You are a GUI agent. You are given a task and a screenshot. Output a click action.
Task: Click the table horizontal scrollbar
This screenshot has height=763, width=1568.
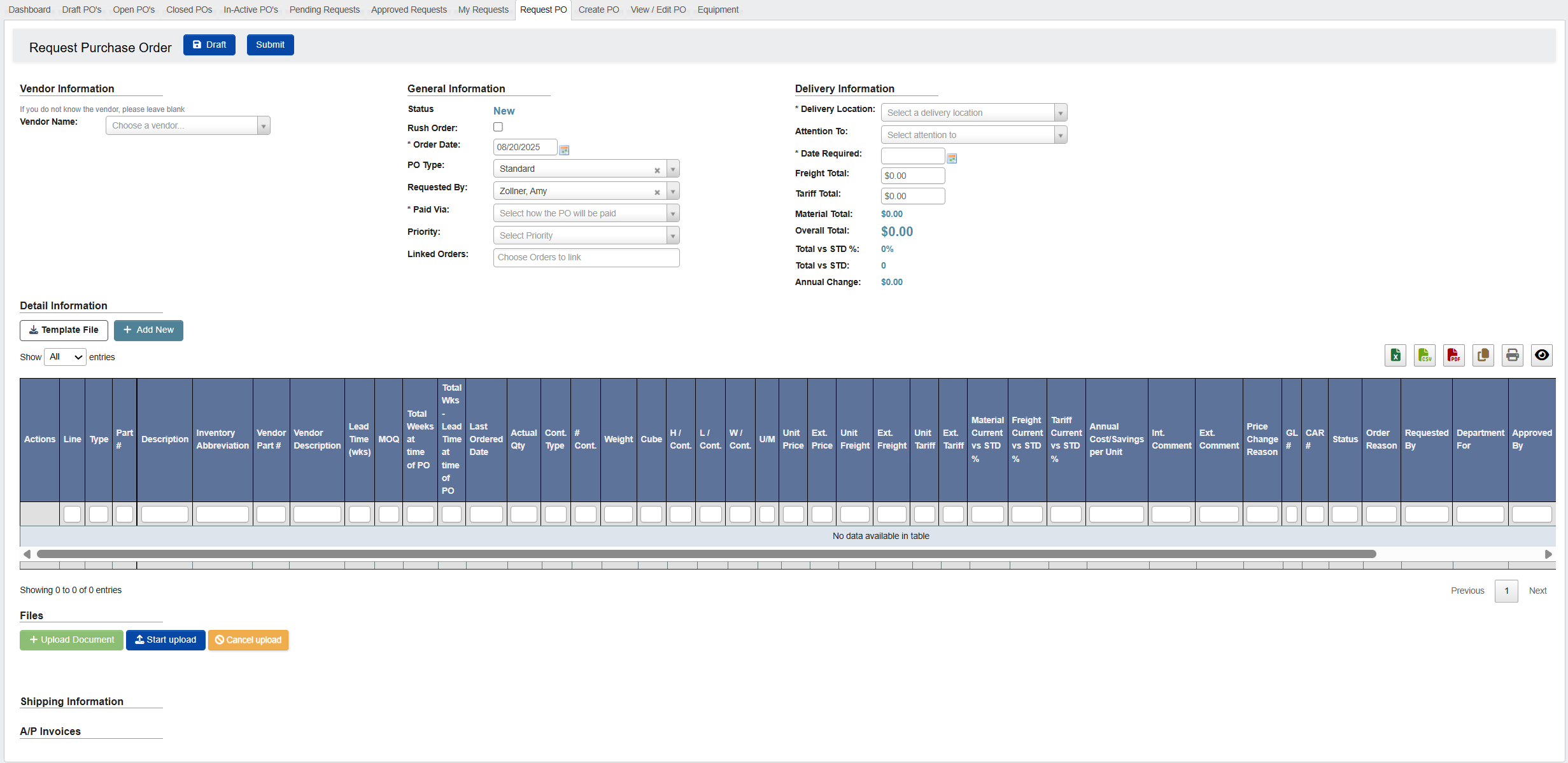pyautogui.click(x=705, y=554)
